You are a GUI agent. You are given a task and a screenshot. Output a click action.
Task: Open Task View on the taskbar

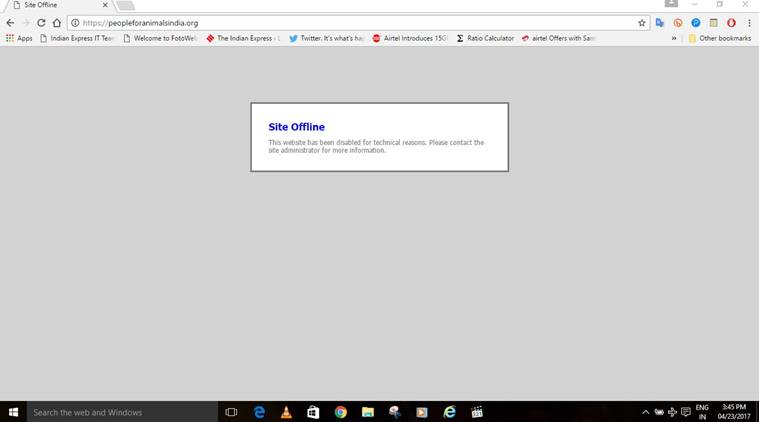point(231,412)
